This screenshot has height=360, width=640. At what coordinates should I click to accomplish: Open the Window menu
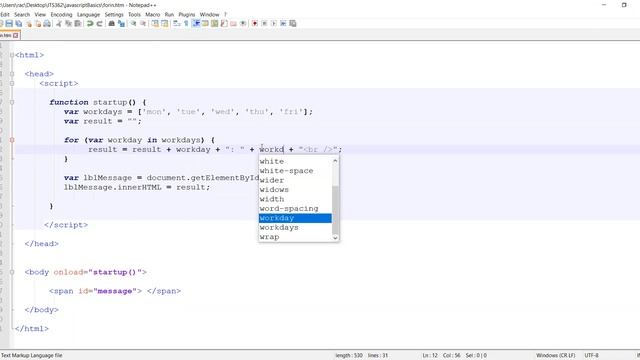[209, 14]
